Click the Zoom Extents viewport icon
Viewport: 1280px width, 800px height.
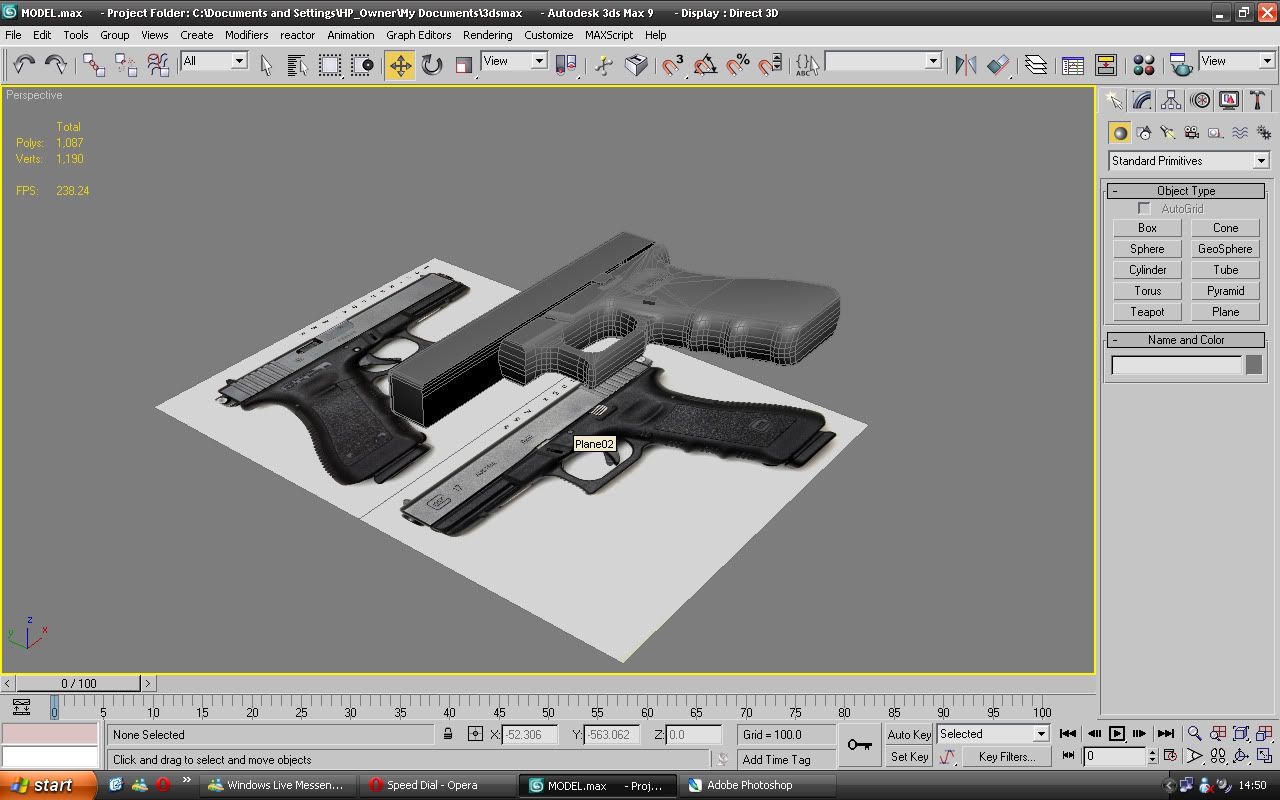point(1241,734)
